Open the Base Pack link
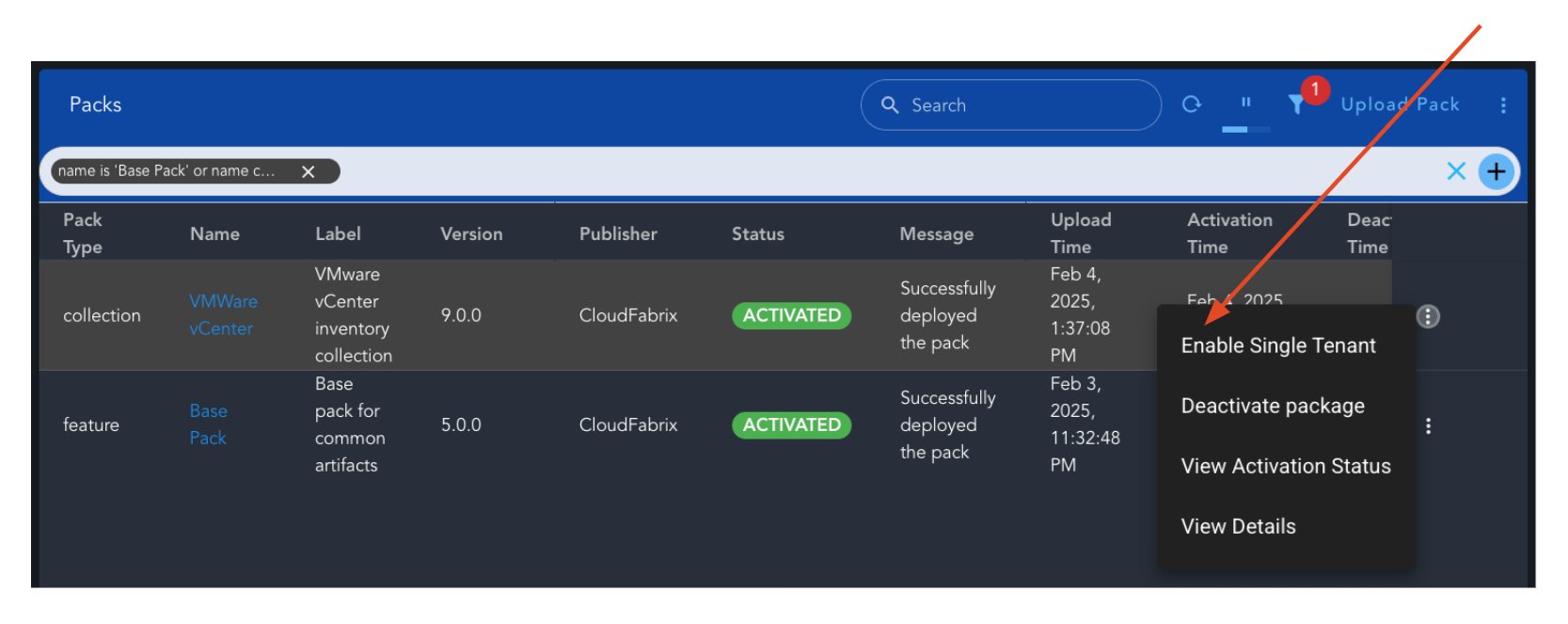The image size is (1568, 624). [208, 424]
